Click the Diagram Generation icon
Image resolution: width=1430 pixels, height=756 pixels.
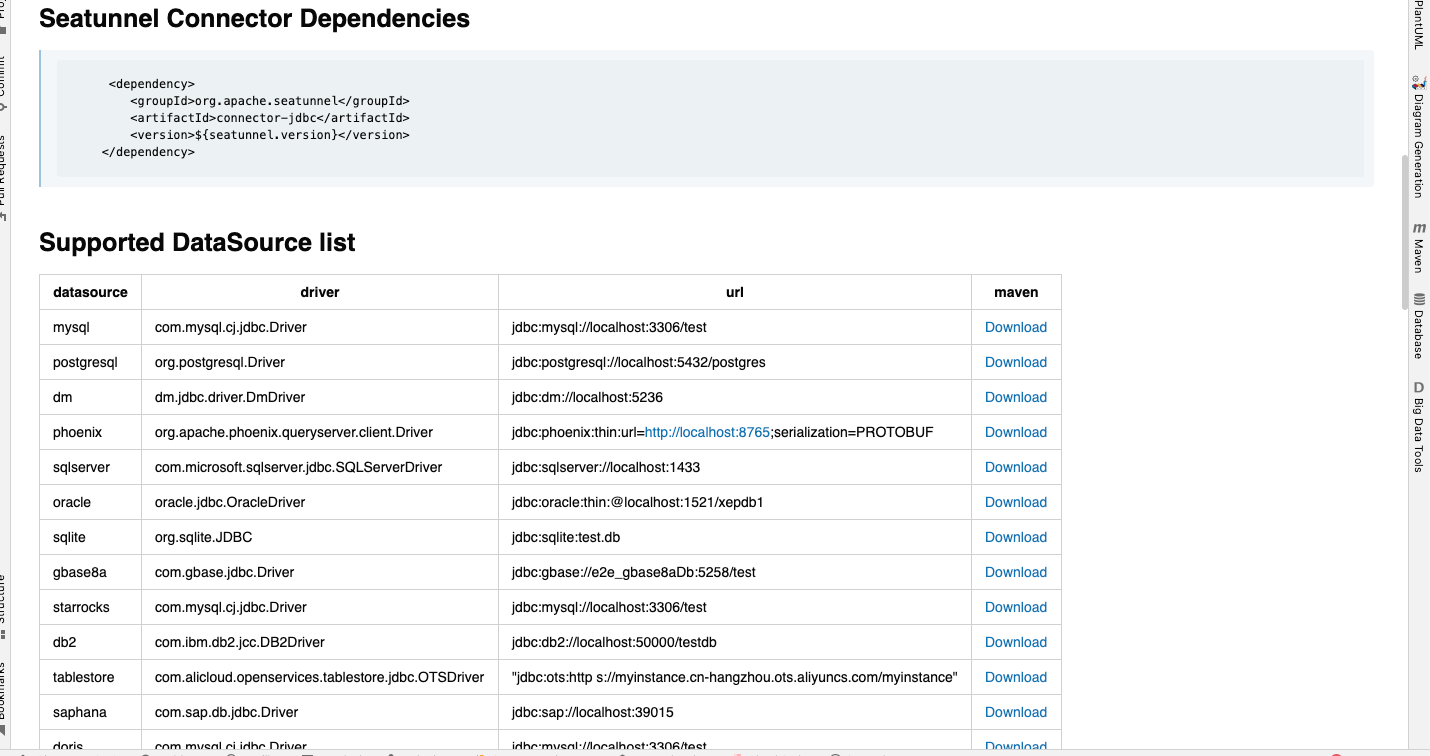point(1418,135)
